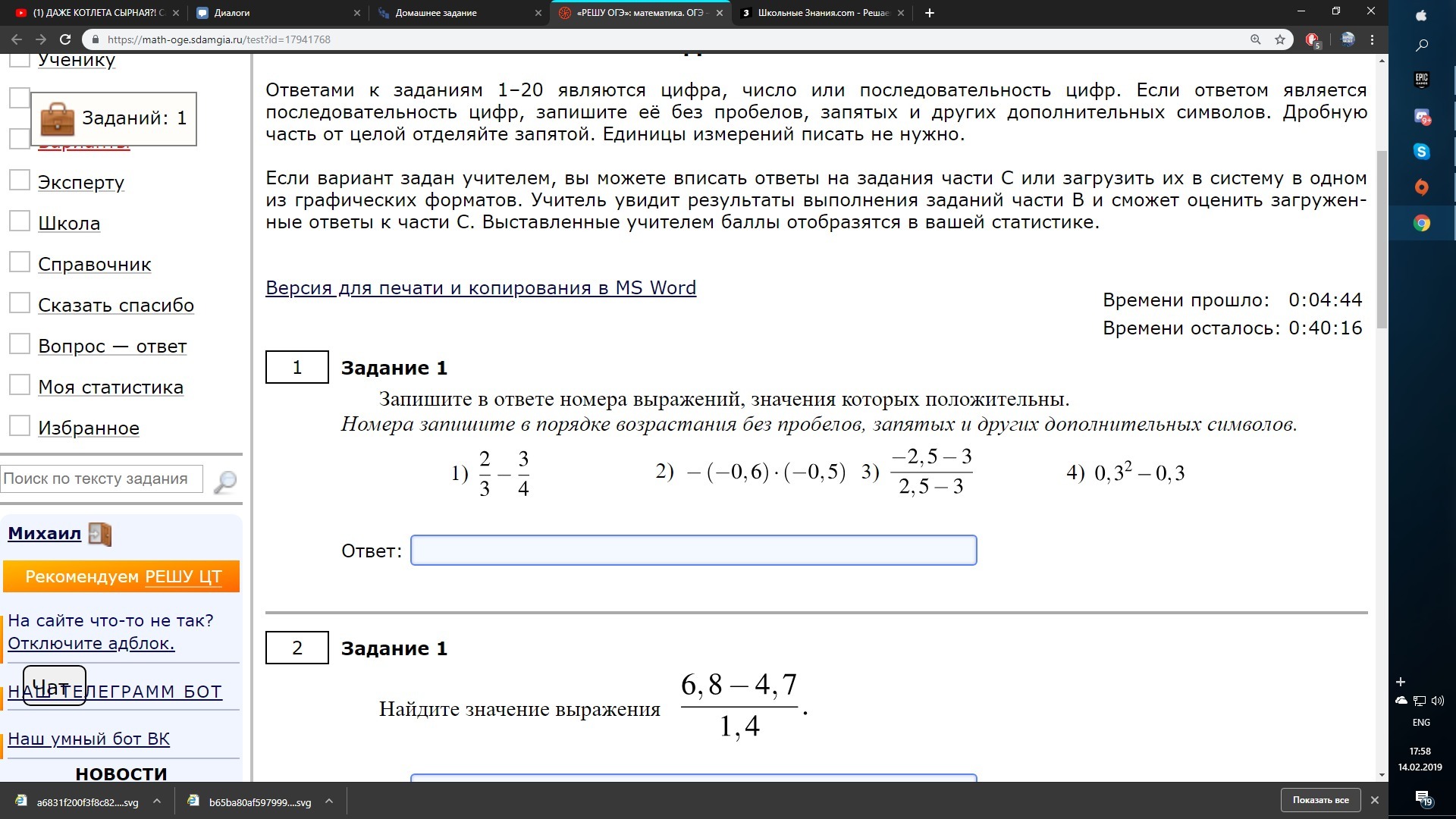Viewport: 1456px width, 819px height.
Task: Reload the page with the refresh icon
Action: click(x=65, y=39)
